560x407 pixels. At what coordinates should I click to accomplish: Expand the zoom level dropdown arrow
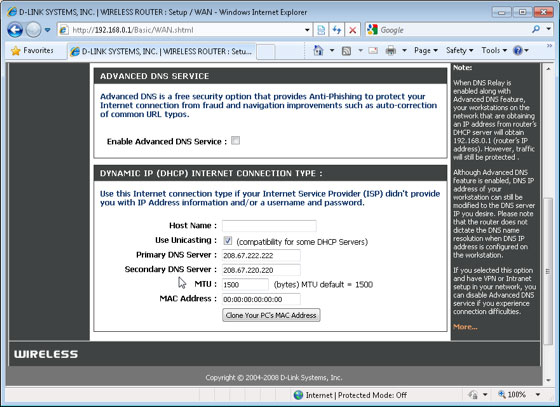tap(537, 395)
